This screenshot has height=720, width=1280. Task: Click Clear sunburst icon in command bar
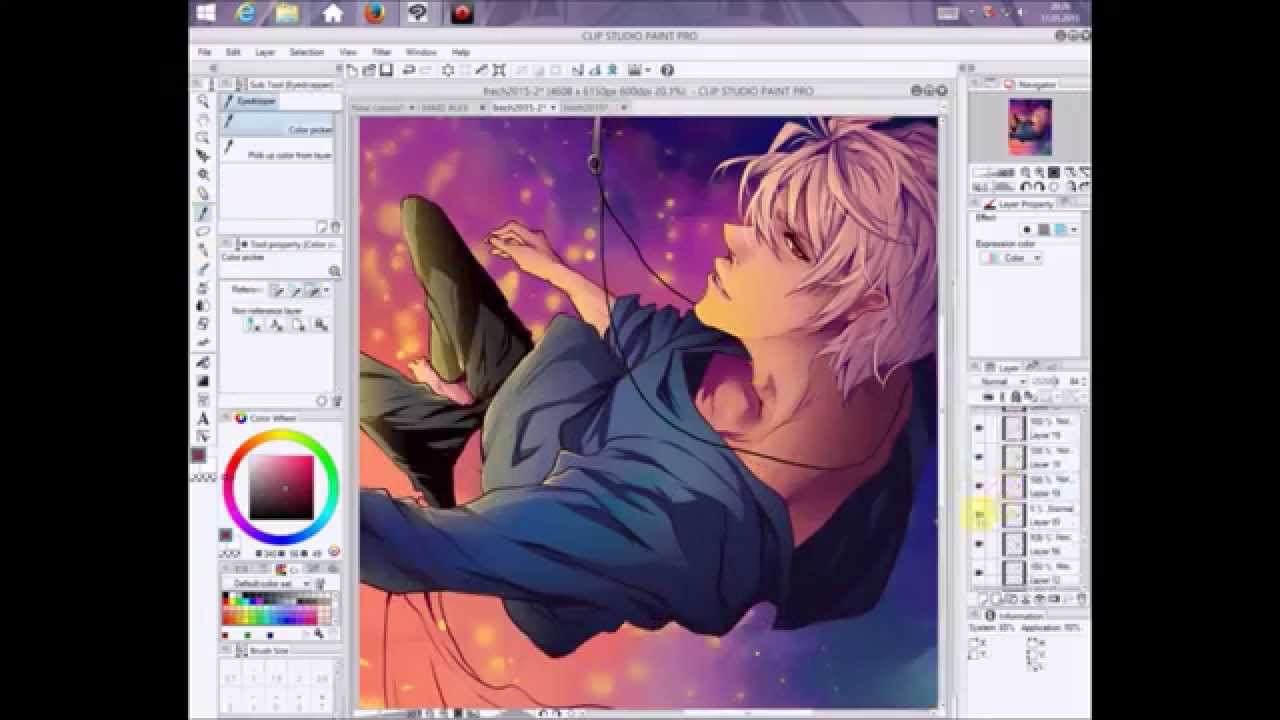448,70
